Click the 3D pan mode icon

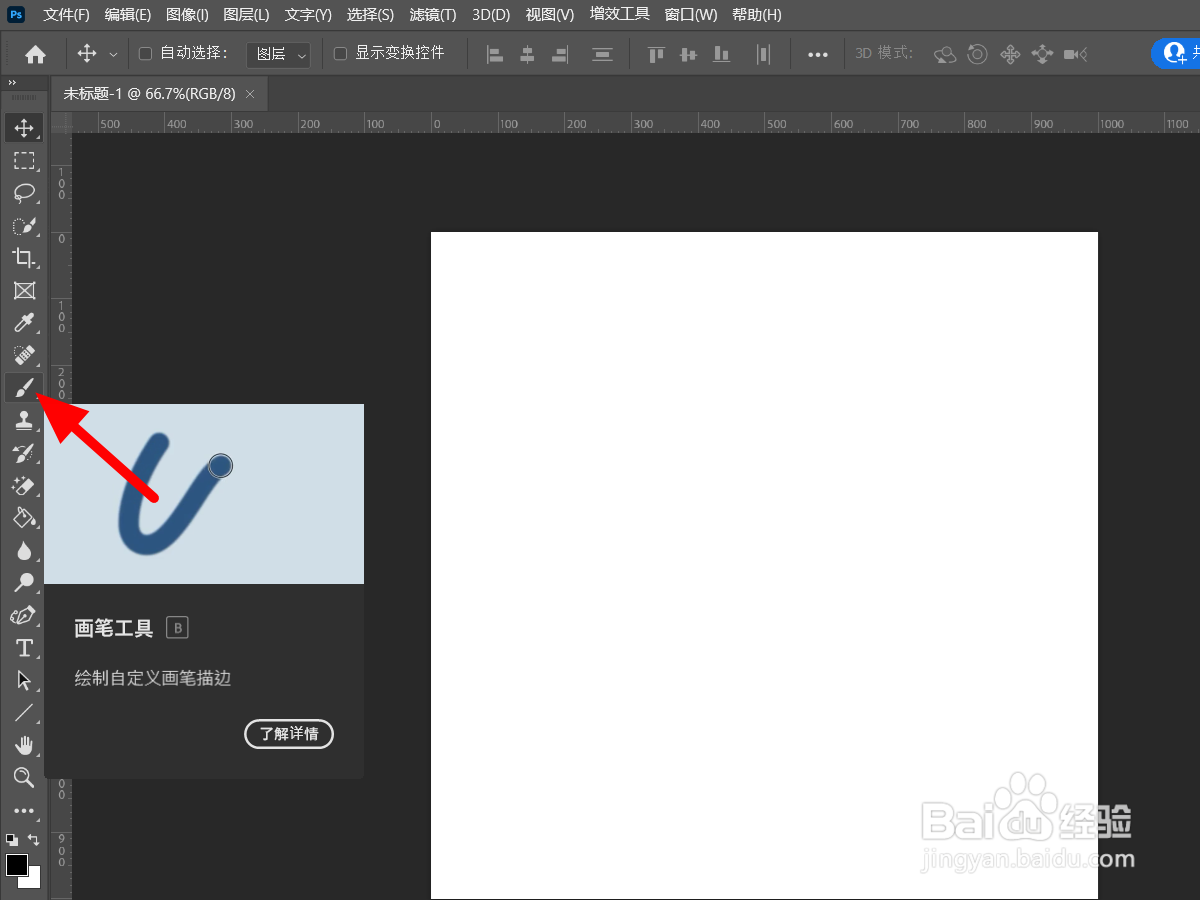pos(1010,54)
